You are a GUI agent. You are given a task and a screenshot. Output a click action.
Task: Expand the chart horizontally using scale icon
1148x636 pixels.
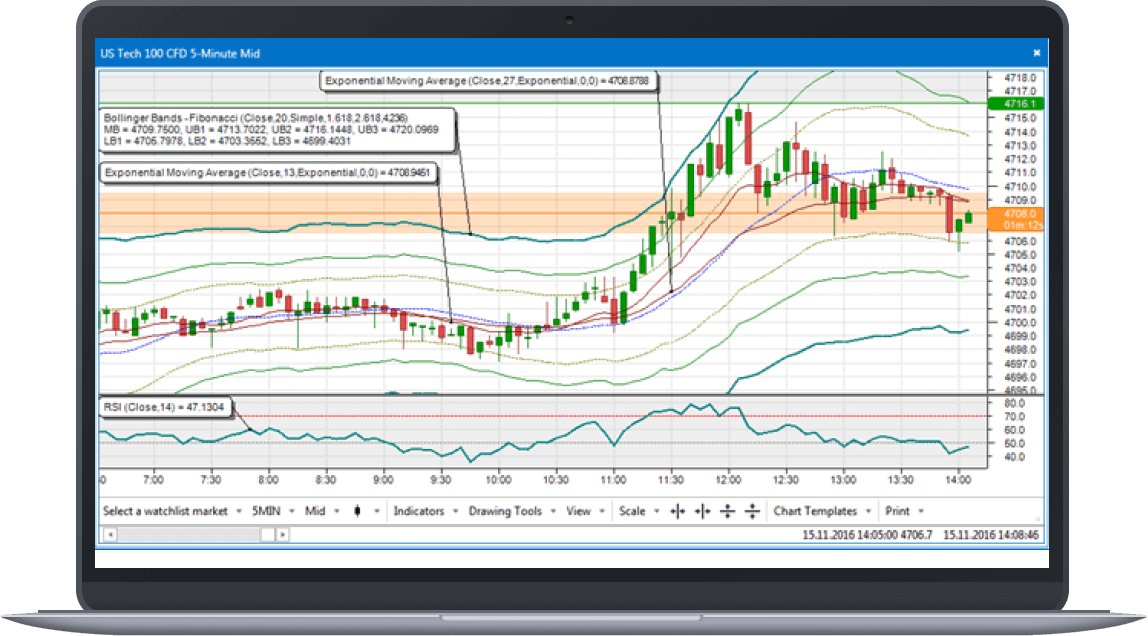coord(678,511)
